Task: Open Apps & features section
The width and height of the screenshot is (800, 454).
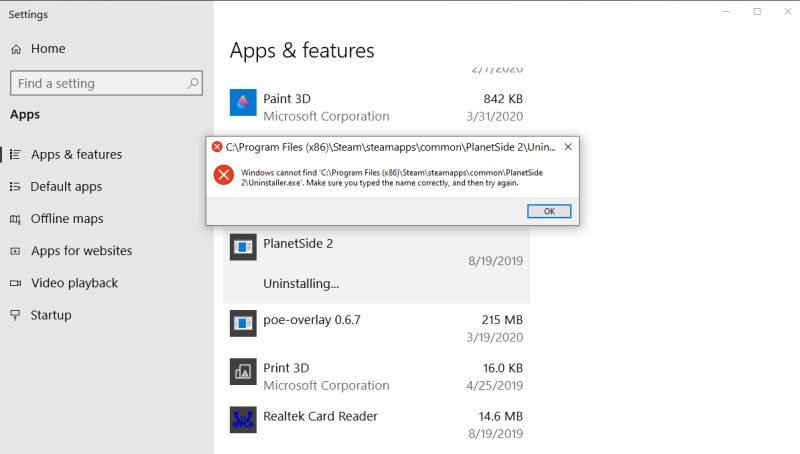Action: coord(77,154)
